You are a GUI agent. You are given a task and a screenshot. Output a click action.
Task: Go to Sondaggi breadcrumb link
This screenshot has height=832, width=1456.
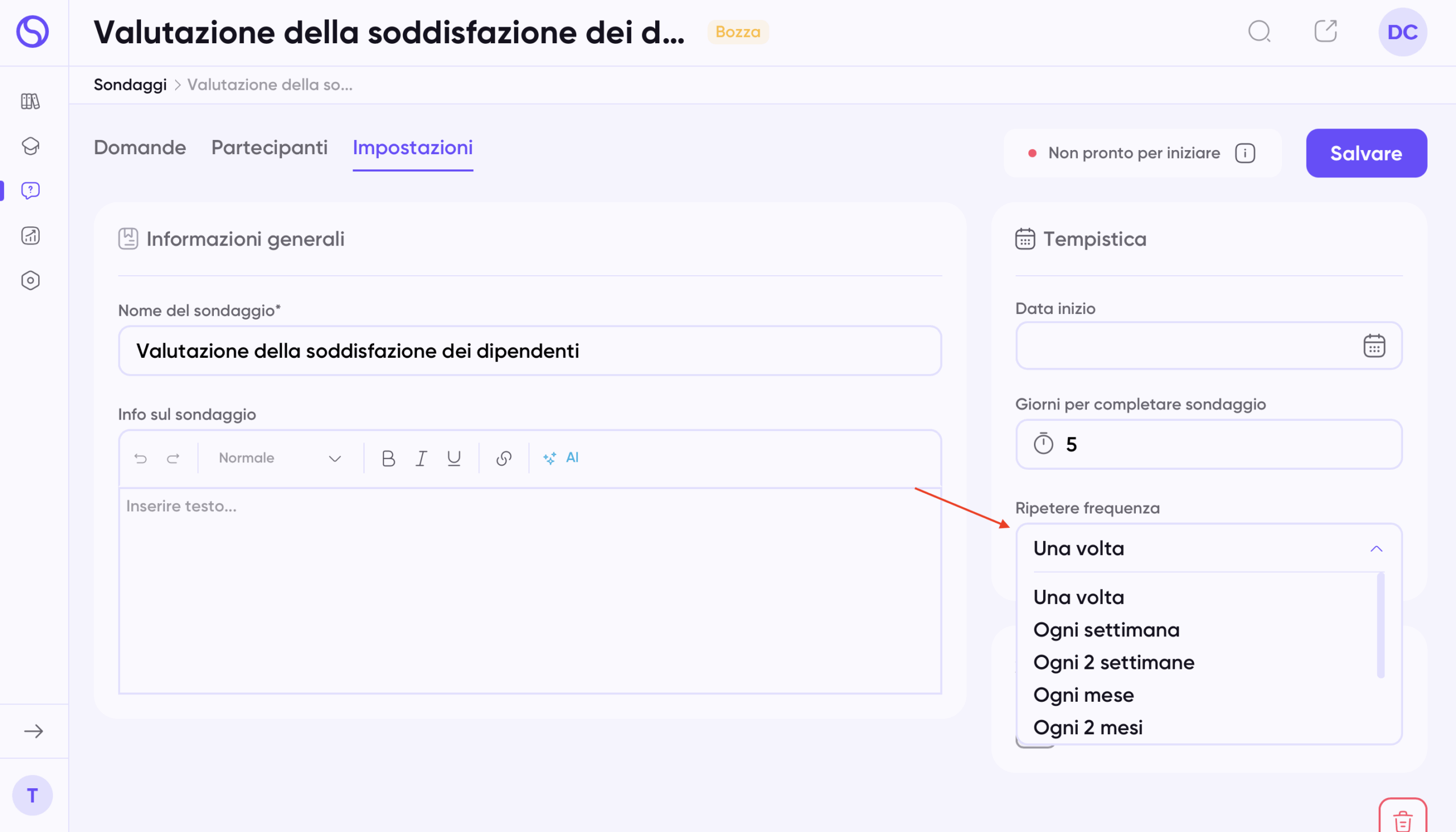pos(130,85)
